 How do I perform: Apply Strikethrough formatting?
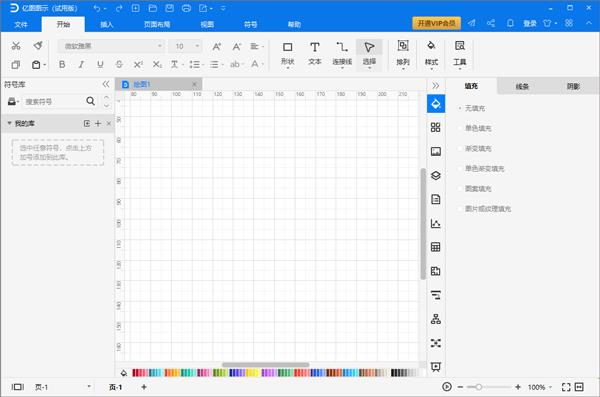[119, 64]
